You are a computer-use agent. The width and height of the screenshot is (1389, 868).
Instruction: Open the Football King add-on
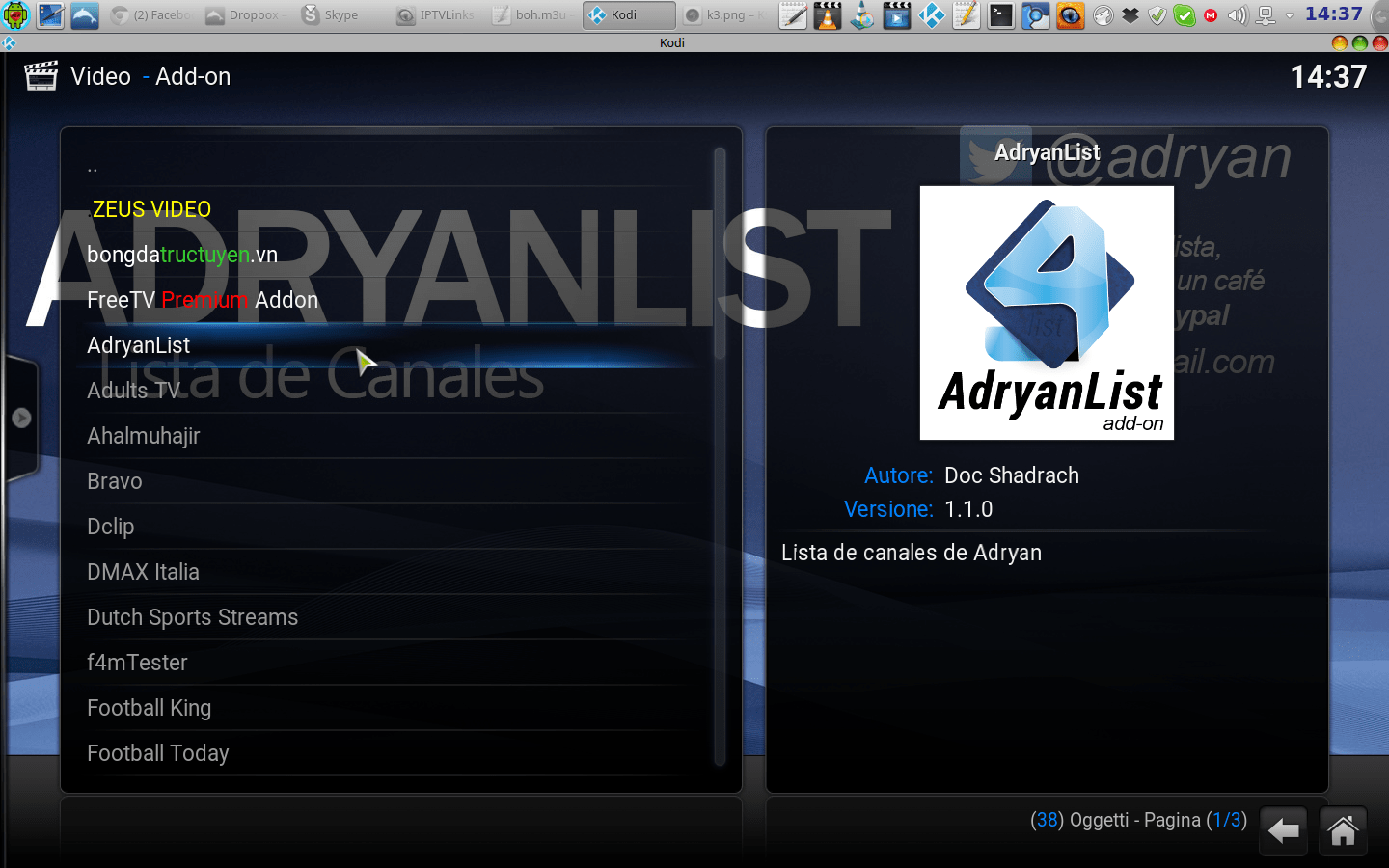[x=390, y=708]
